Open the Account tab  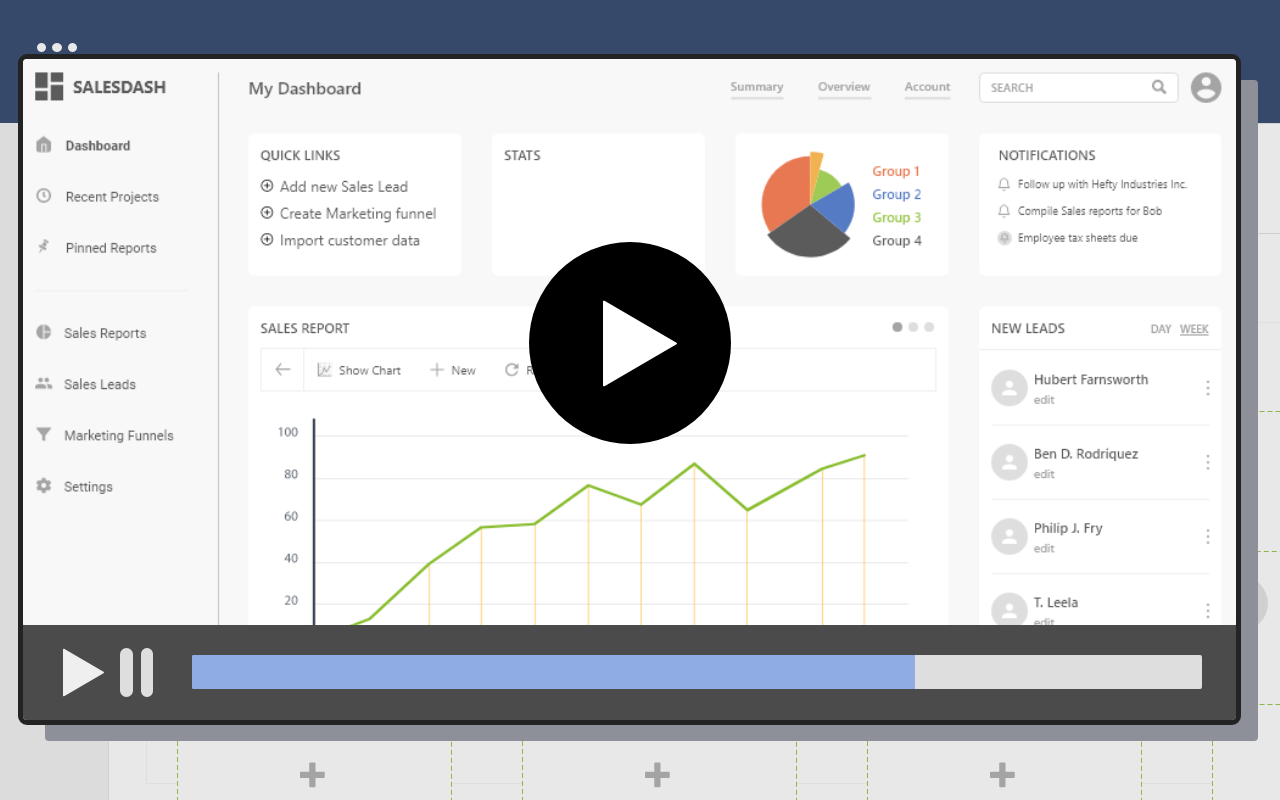pos(927,87)
